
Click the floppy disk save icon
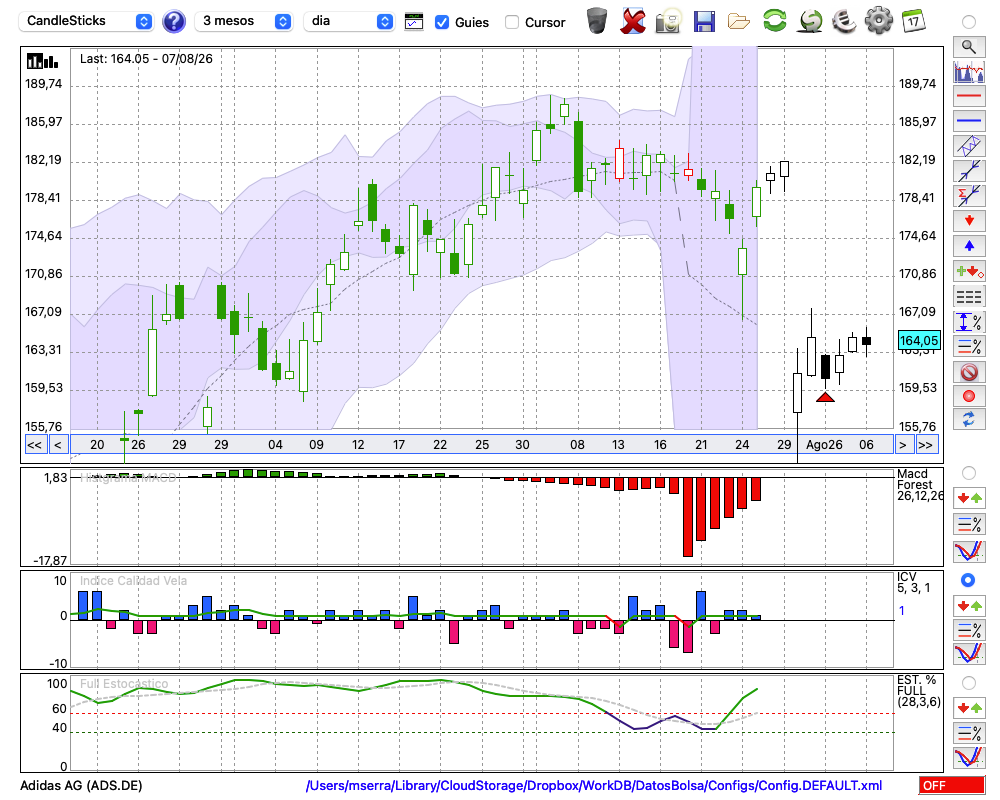pyautogui.click(x=704, y=21)
